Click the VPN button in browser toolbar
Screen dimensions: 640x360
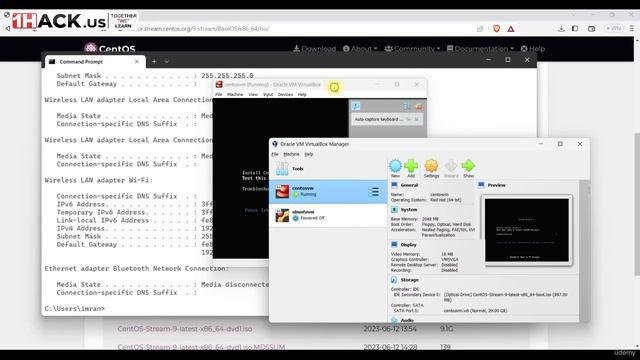click(x=613, y=29)
